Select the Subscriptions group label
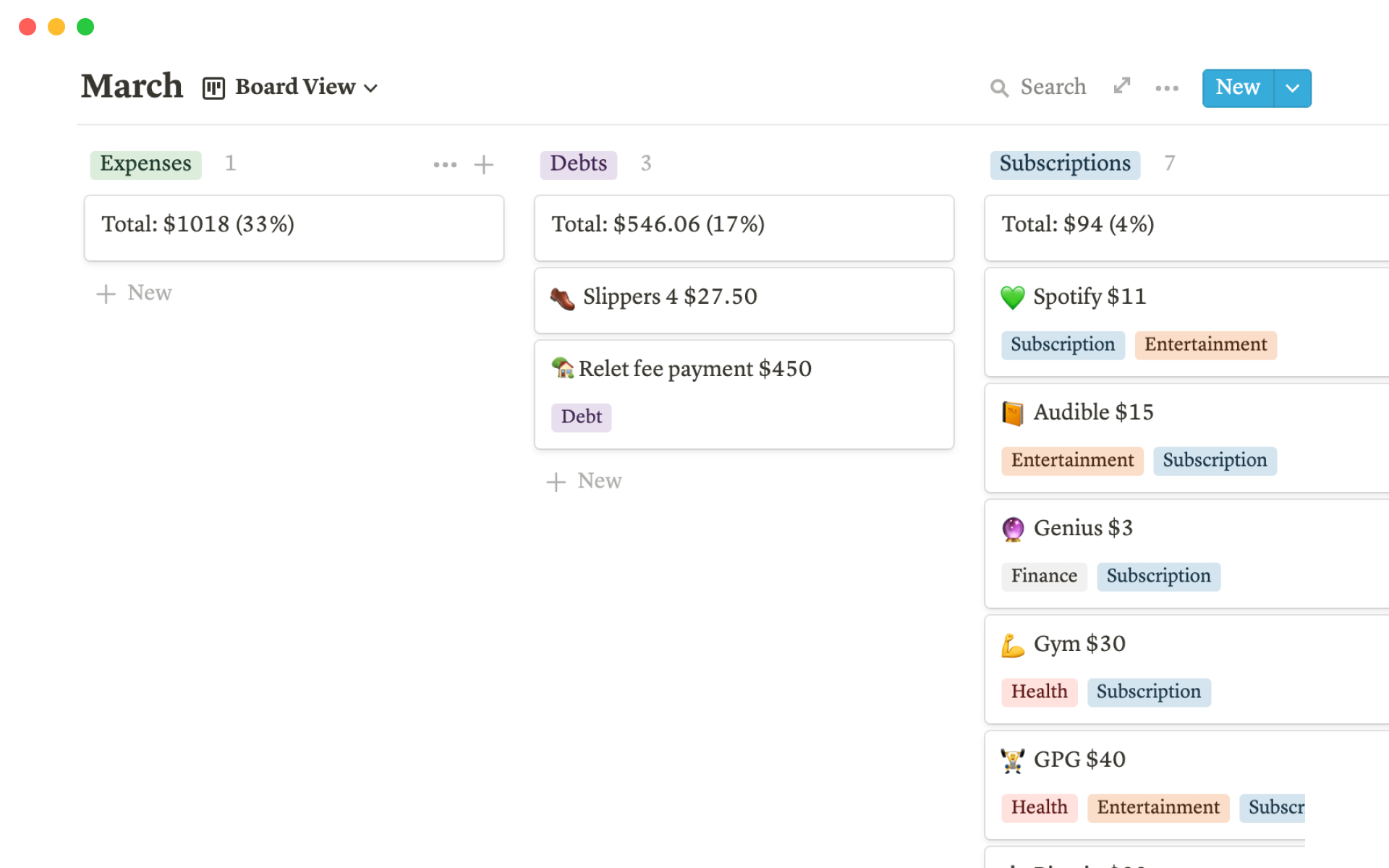Image resolution: width=1389 pixels, height=868 pixels. point(1064,164)
